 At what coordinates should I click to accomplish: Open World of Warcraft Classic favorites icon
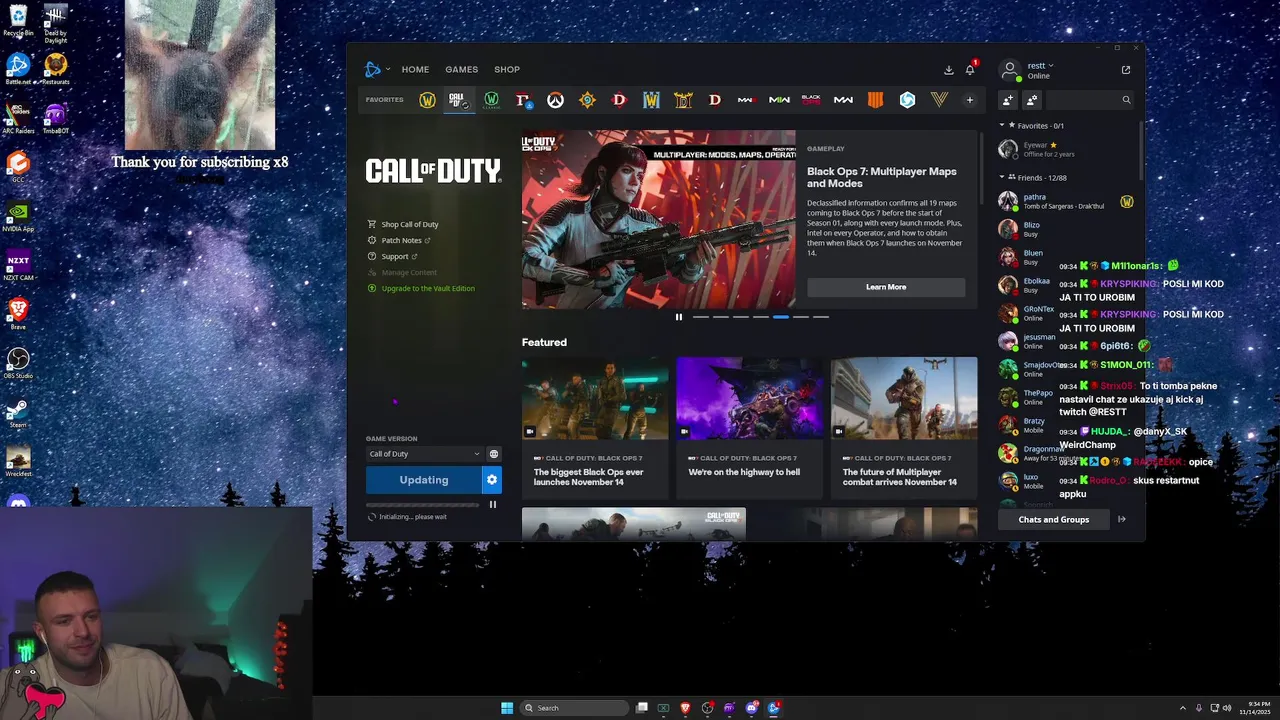(x=491, y=100)
